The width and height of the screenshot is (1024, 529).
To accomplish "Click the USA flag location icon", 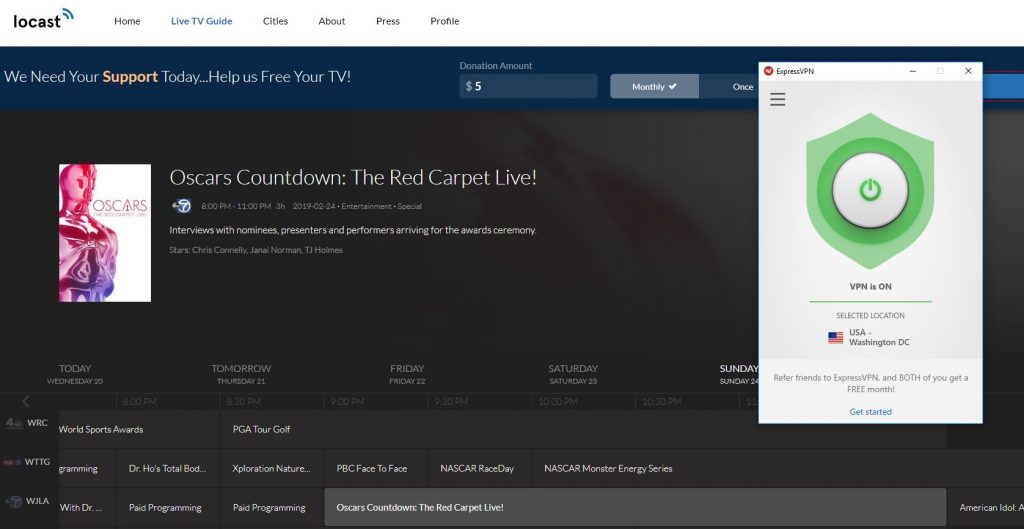I will (835, 338).
